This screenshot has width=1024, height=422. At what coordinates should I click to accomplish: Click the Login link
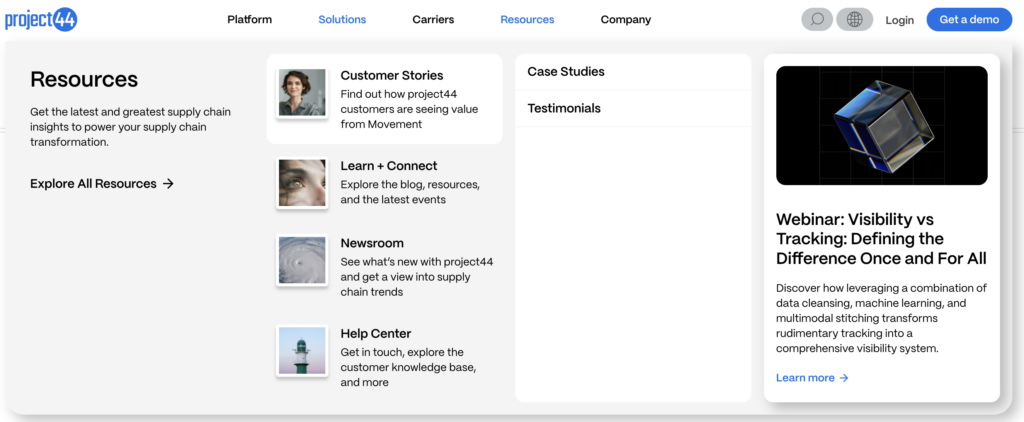click(x=899, y=20)
